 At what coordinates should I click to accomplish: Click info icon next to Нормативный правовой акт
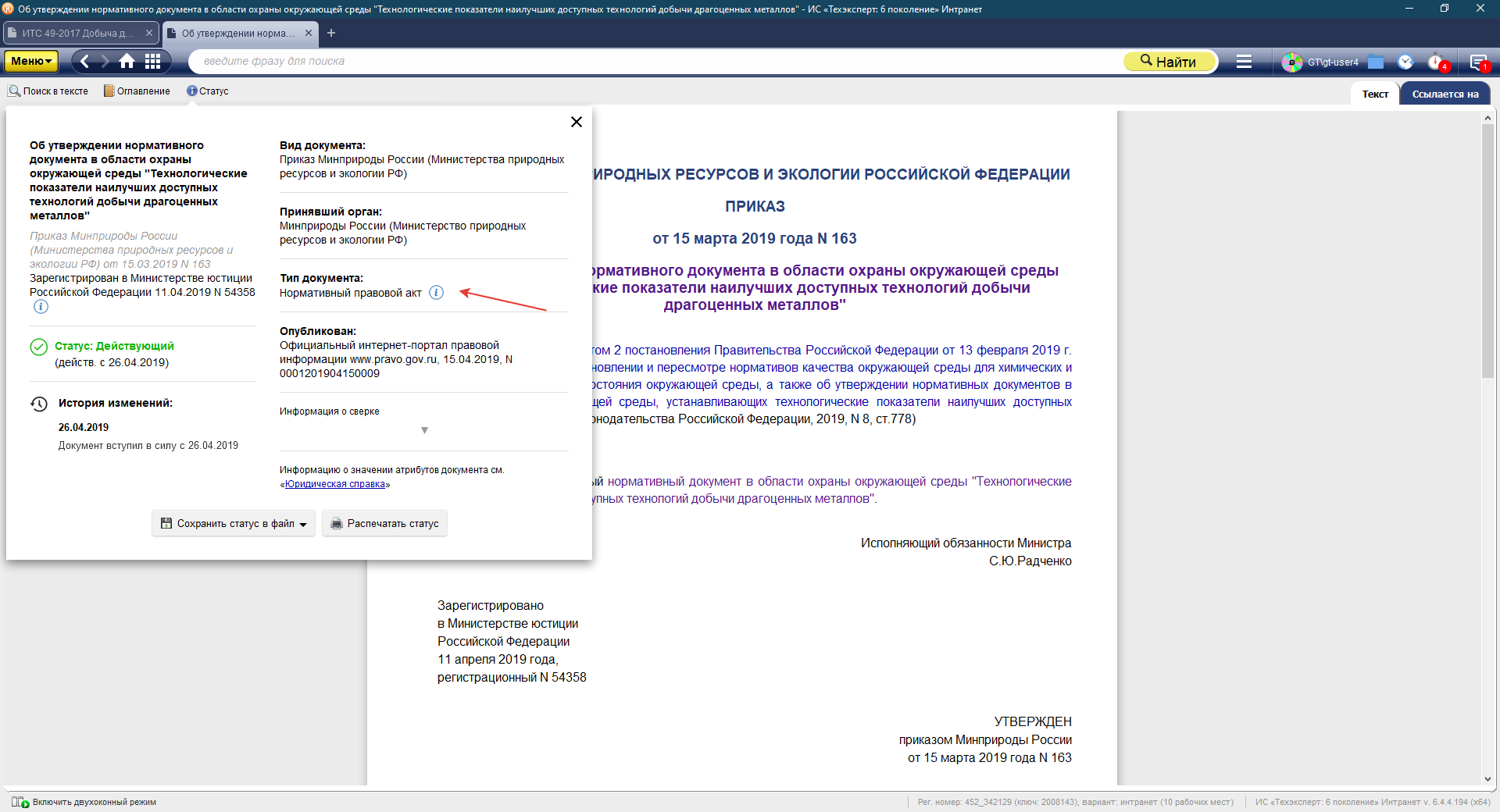(x=437, y=293)
